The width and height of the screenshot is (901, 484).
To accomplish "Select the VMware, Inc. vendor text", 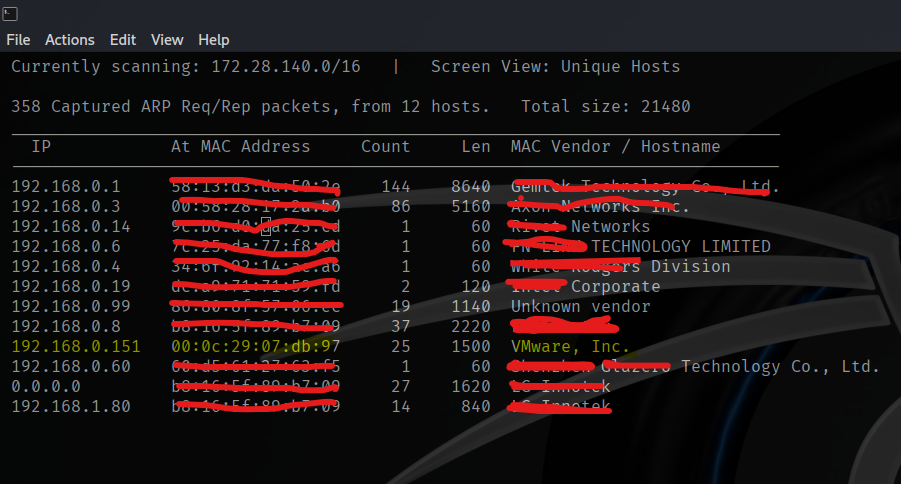I will (570, 346).
